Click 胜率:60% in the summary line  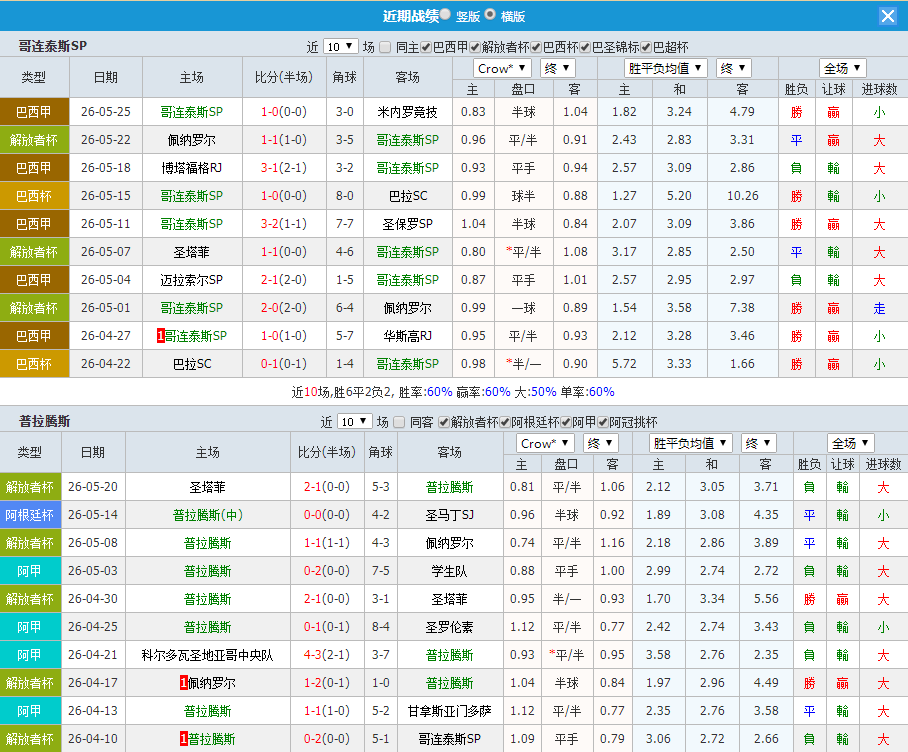coord(426,392)
